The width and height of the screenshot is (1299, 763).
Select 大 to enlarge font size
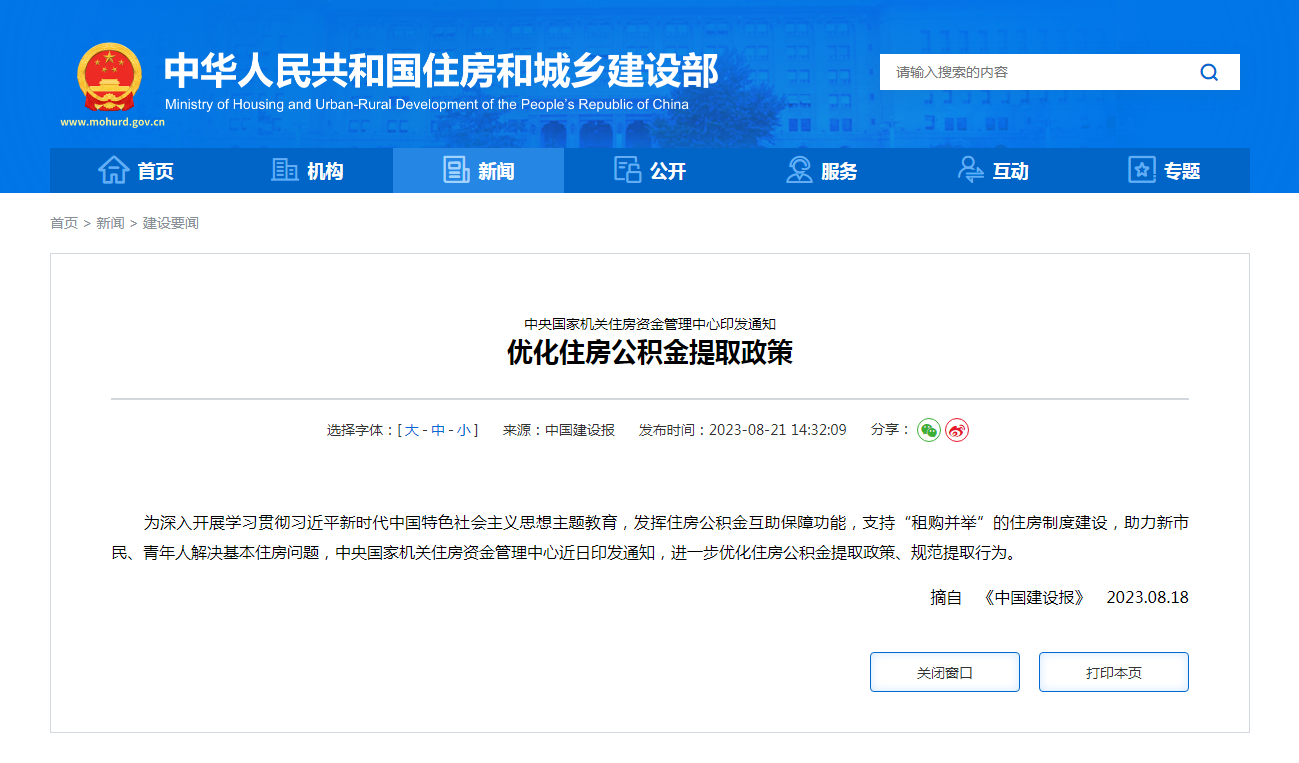(x=413, y=430)
